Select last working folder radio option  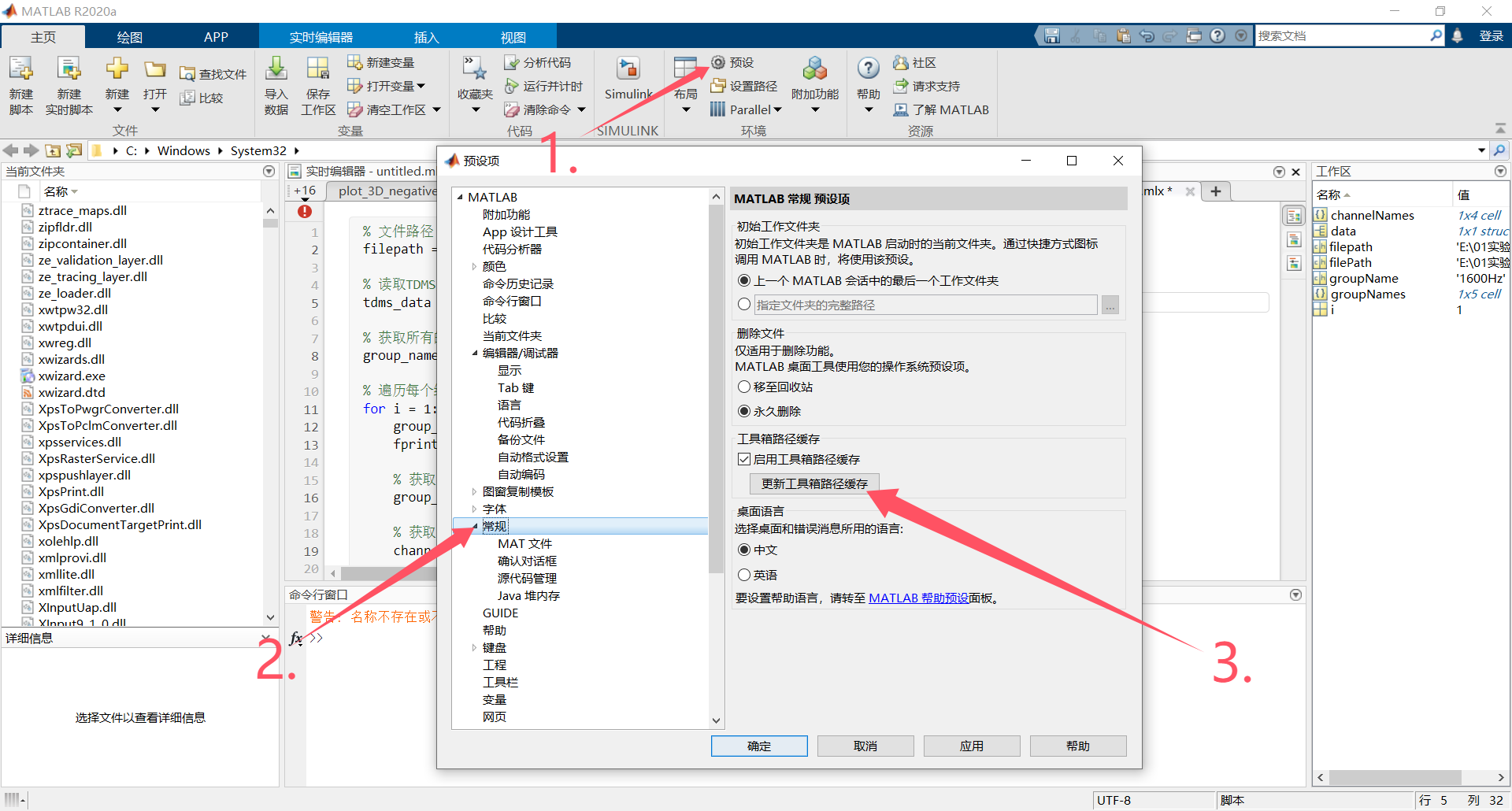744,280
